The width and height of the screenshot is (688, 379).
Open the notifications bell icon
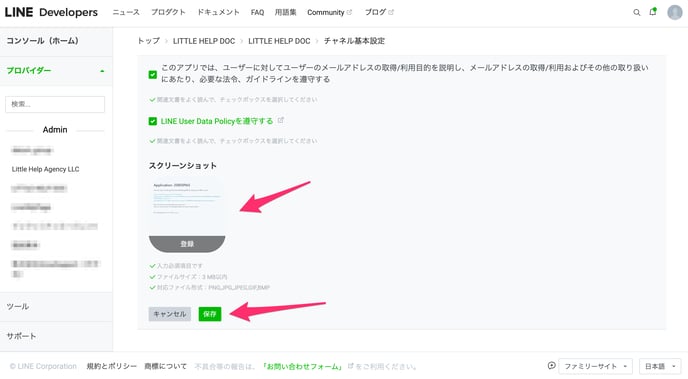tap(653, 12)
